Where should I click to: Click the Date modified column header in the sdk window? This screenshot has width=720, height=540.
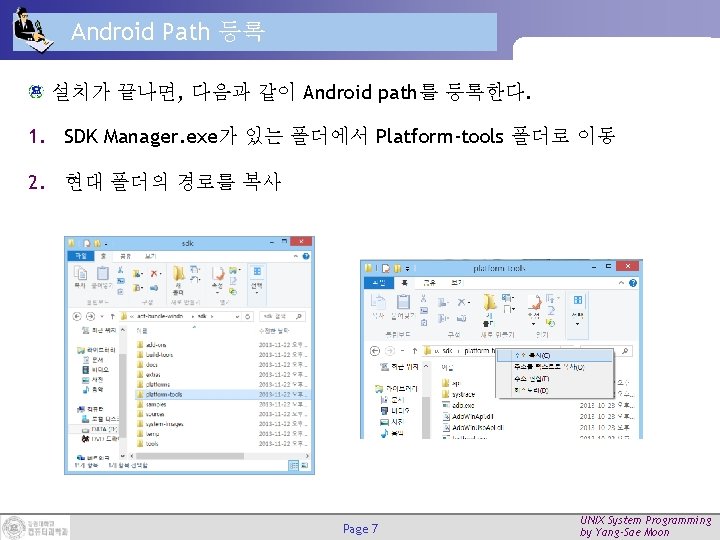(x=274, y=331)
